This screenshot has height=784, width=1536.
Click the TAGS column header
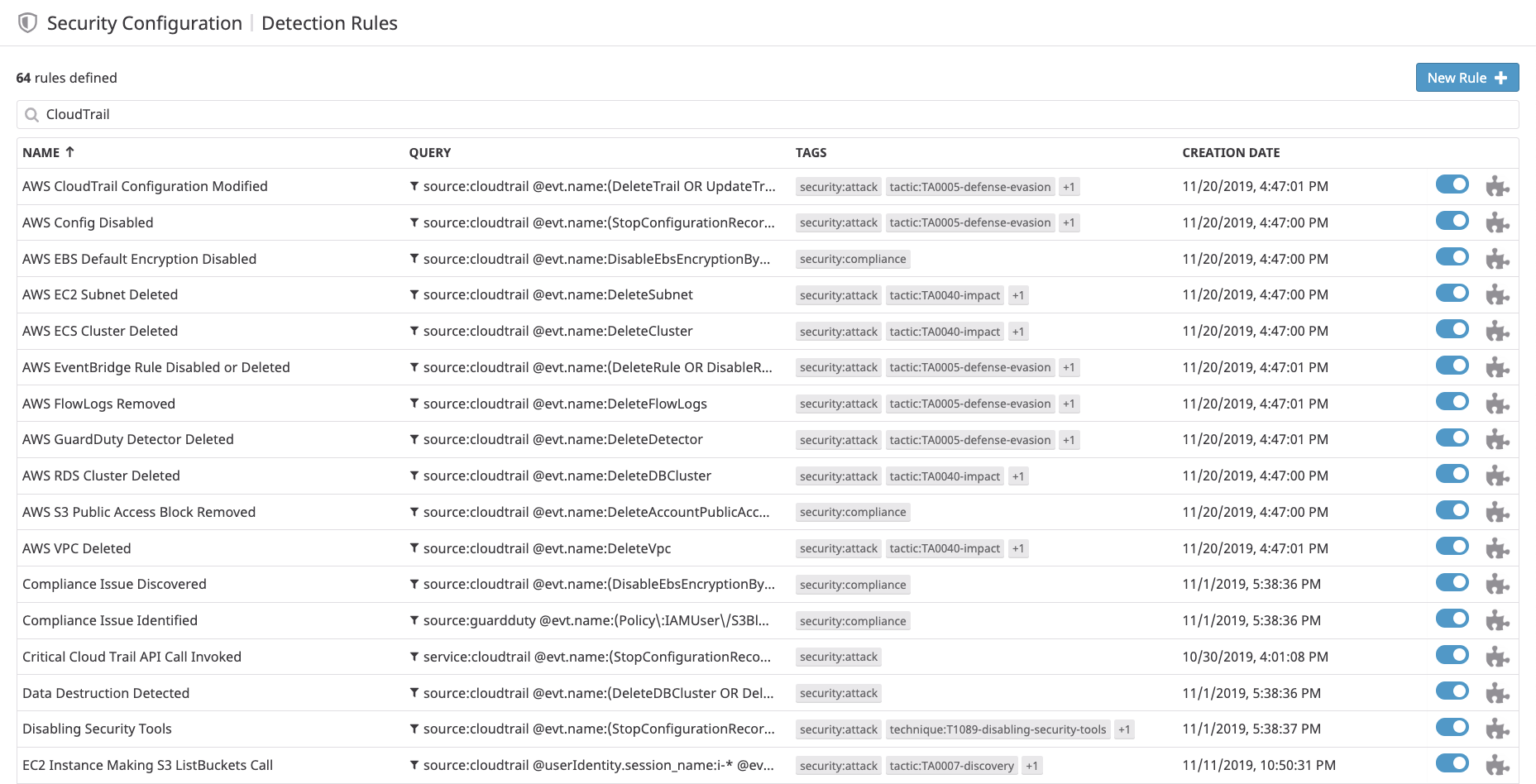[x=811, y=153]
